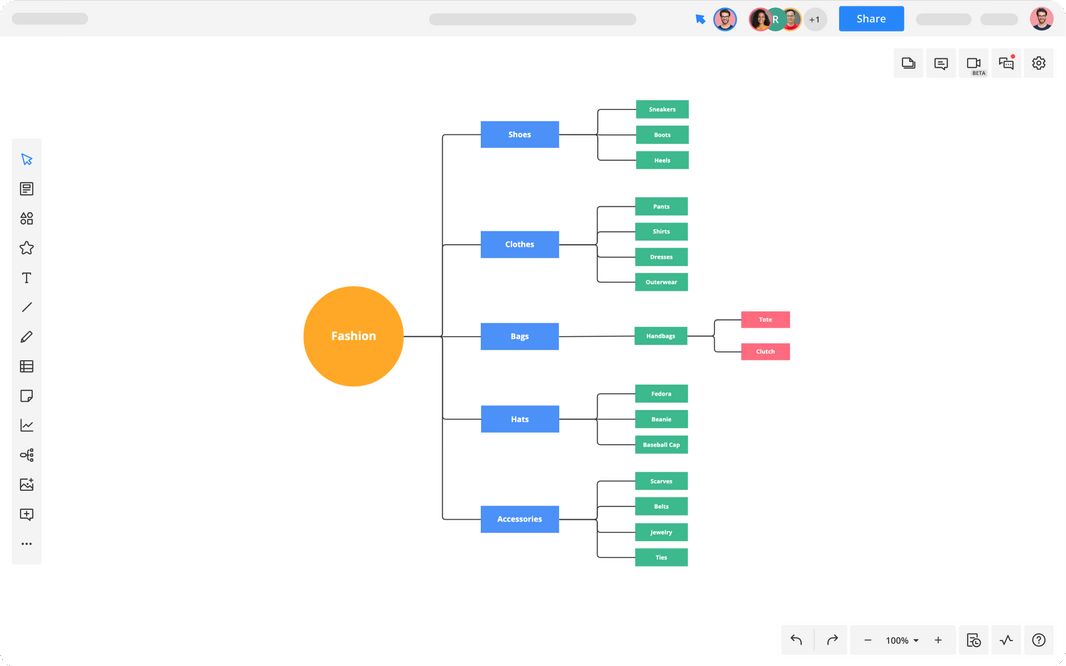Undo the last action
The width and height of the screenshot is (1066, 666).
pos(796,640)
